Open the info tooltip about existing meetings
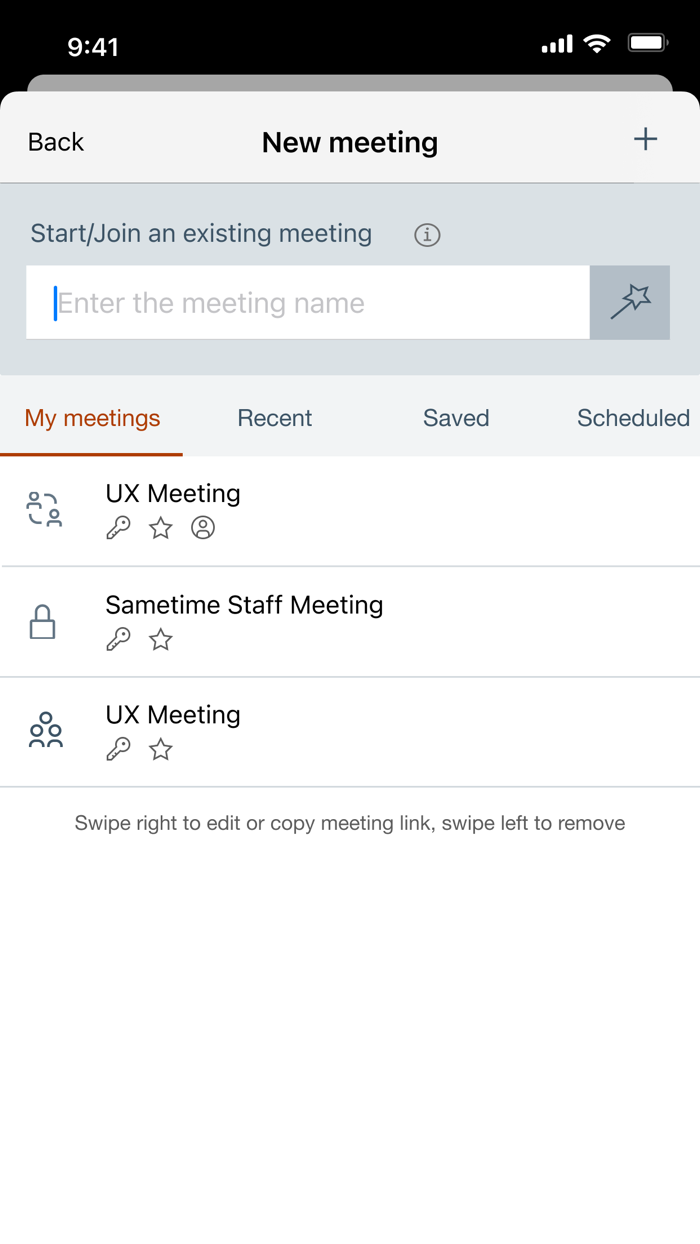This screenshot has width=700, height=1244. (x=427, y=235)
